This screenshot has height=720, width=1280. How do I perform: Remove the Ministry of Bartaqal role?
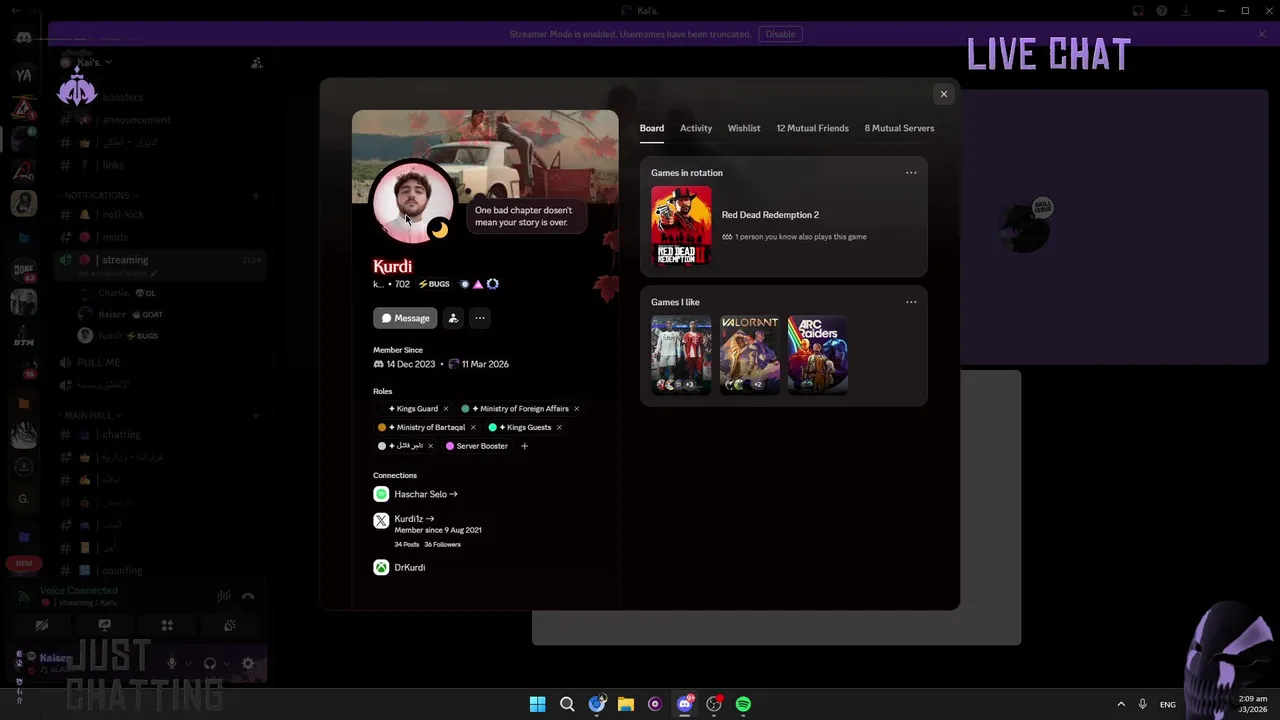473,427
